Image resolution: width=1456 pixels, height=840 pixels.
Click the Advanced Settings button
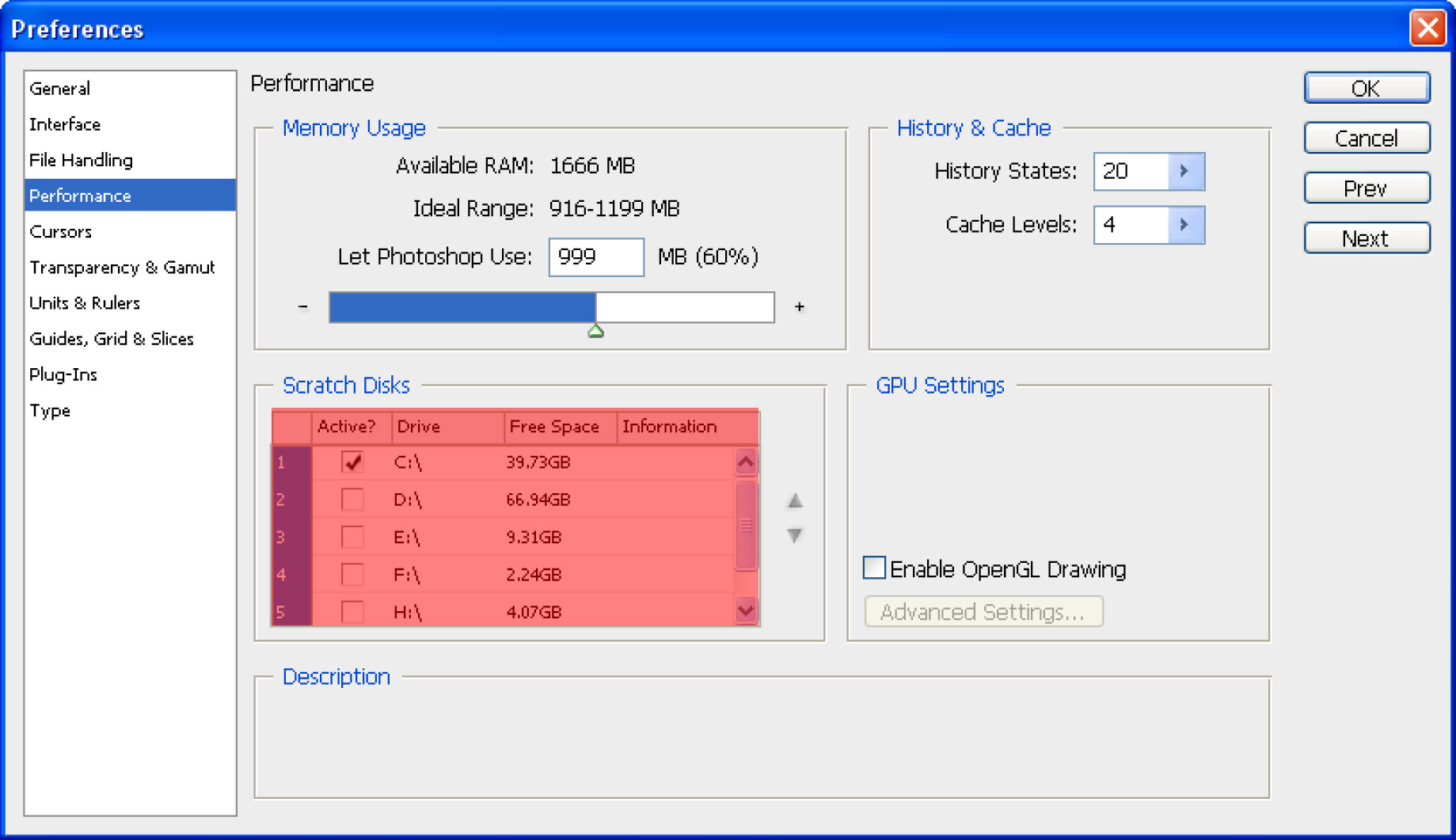click(983, 612)
